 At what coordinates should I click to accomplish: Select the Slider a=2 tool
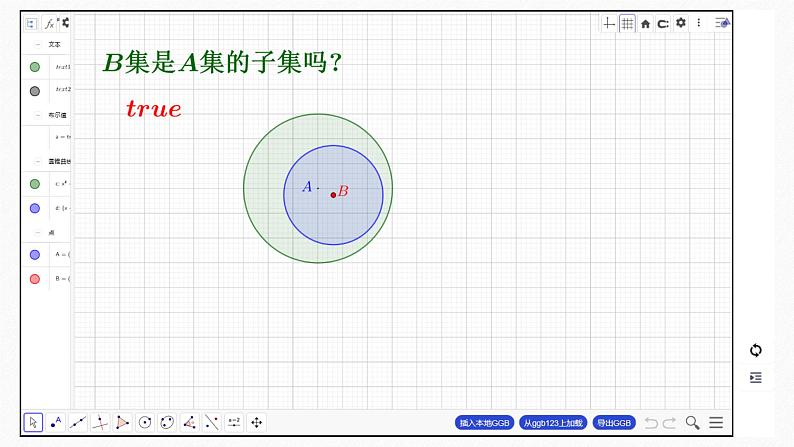[234, 422]
